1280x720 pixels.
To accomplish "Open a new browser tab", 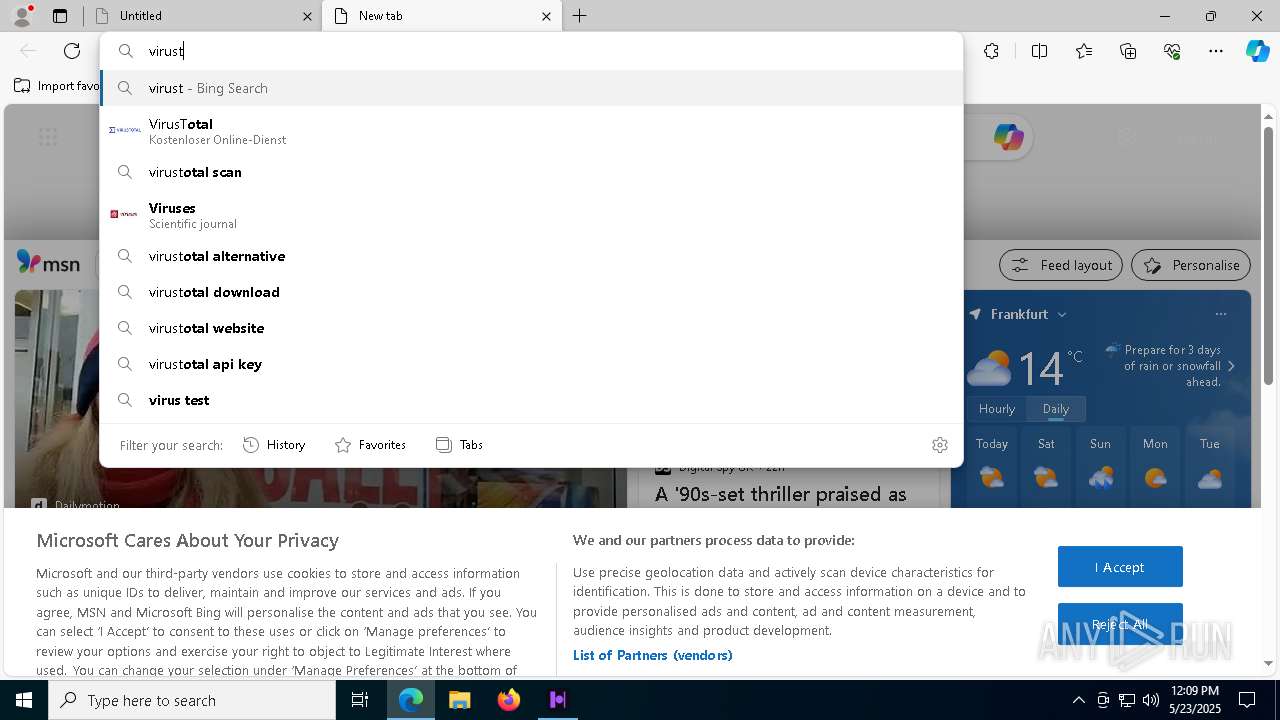I will point(580,16).
